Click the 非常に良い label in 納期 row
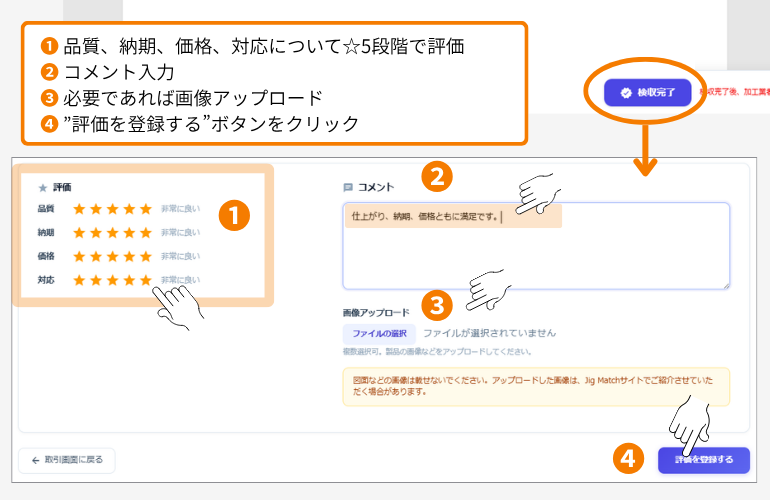The image size is (770, 500). (x=180, y=233)
